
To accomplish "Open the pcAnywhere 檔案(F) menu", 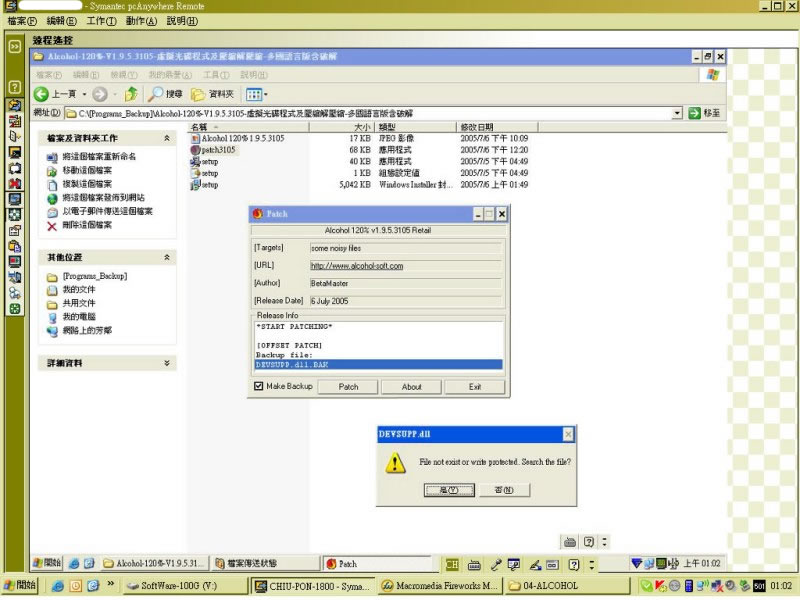I will point(22,21).
